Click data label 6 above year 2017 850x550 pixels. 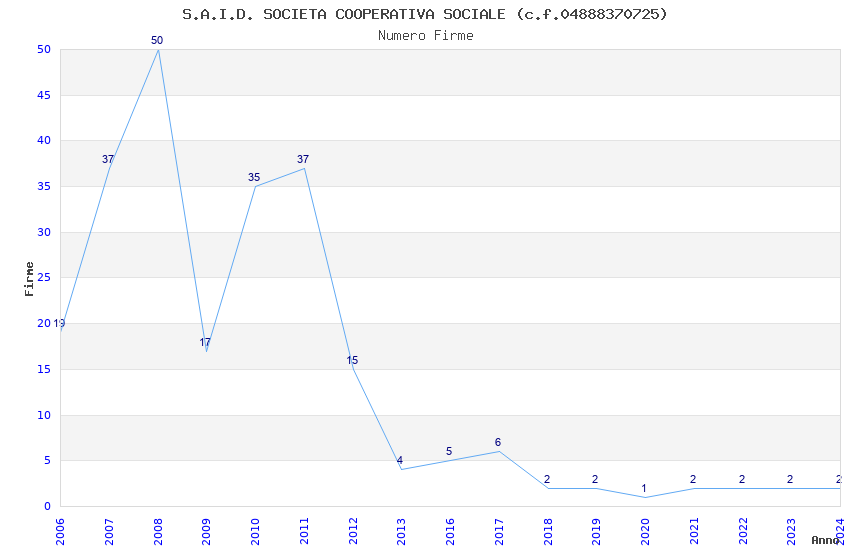[498, 442]
